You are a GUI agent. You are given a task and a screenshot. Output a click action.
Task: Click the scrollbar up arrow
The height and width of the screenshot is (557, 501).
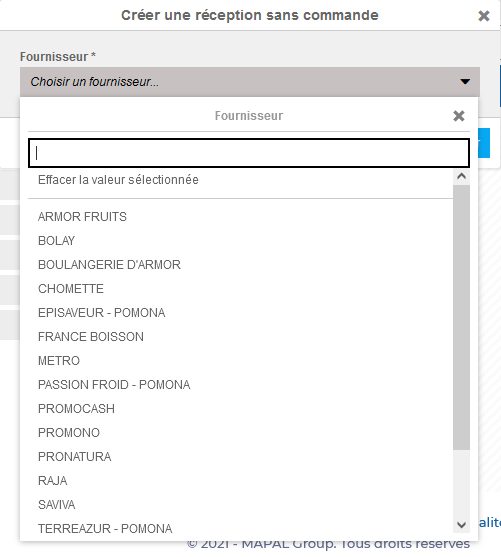pos(461,177)
